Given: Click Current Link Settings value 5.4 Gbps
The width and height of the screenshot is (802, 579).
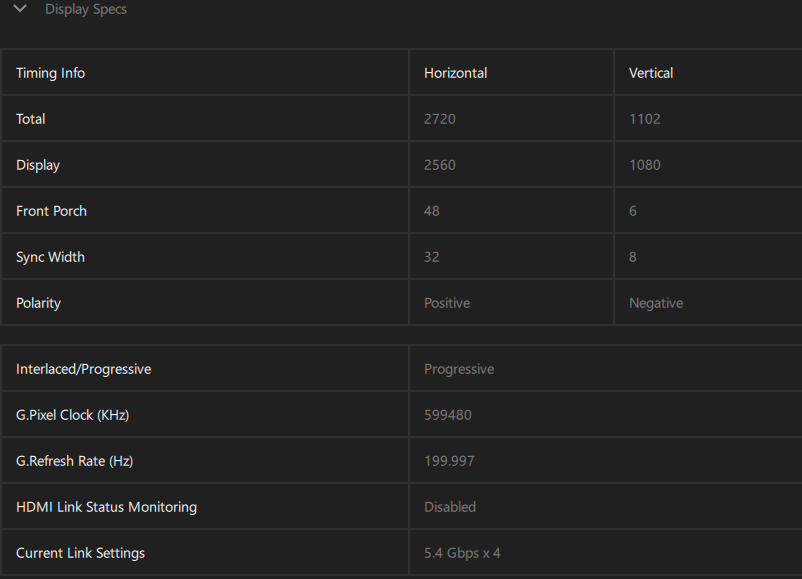Looking at the screenshot, I should pyautogui.click(x=464, y=553).
